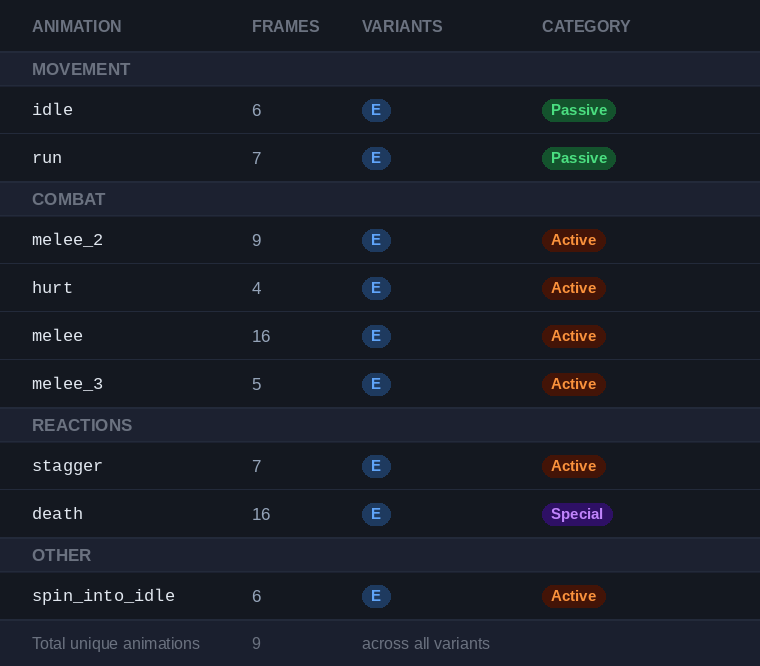Click the Active tag for hurt
This screenshot has height=666, width=760.
573,288
